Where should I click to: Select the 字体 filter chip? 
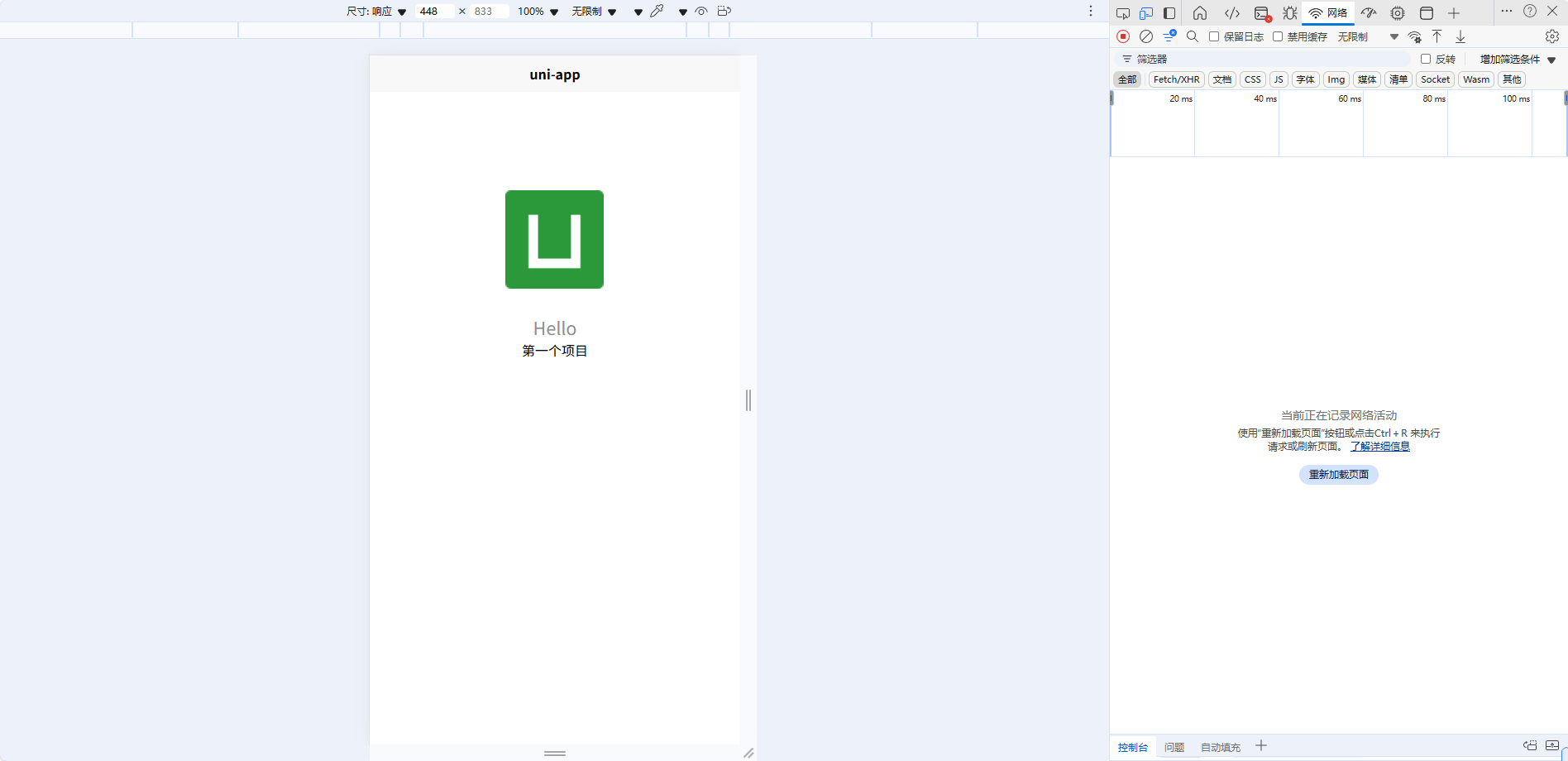(1306, 79)
